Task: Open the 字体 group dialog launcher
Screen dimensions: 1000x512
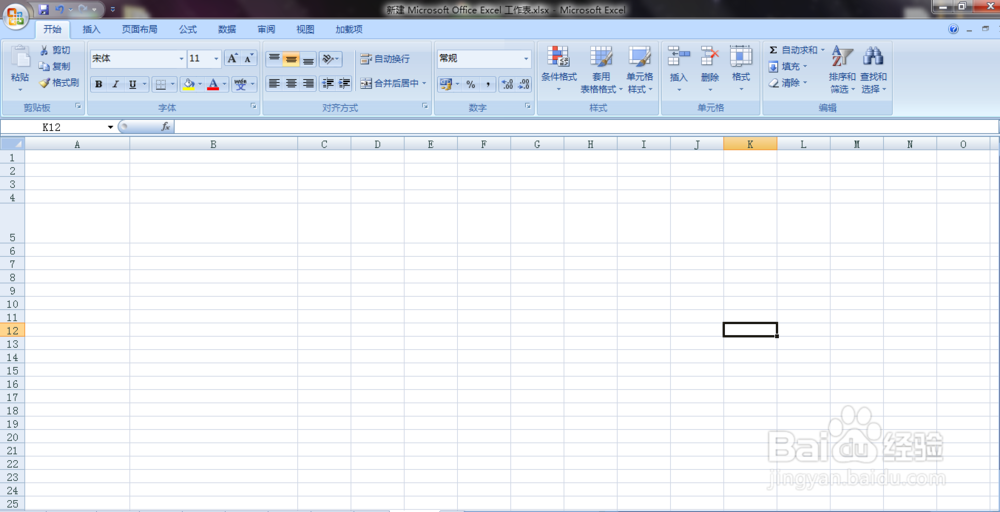Action: 253,106
